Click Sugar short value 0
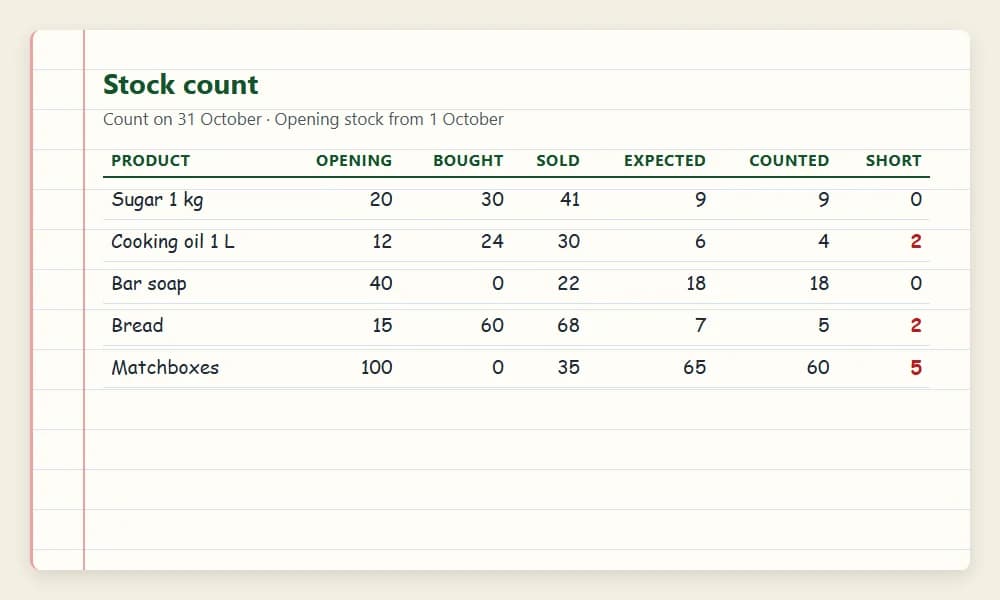 point(916,200)
